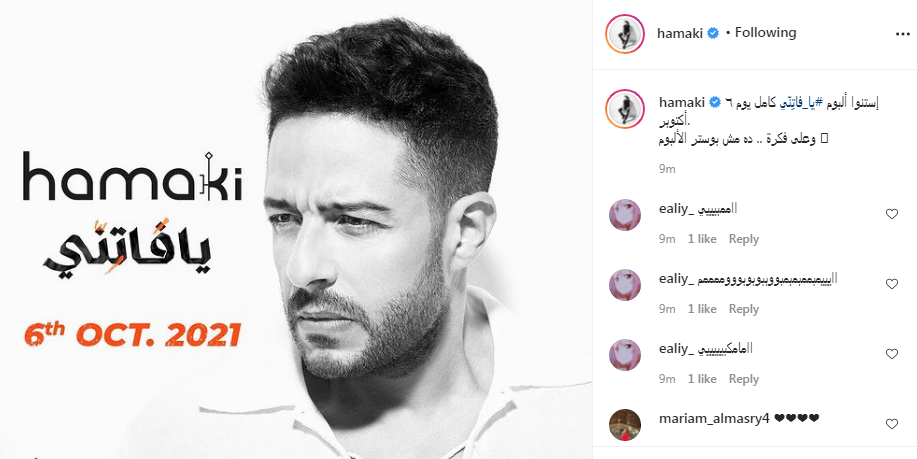Viewport: 917px width, 459px height.
Task: Click the 9m timestamp under the caption
Action: coord(667,169)
